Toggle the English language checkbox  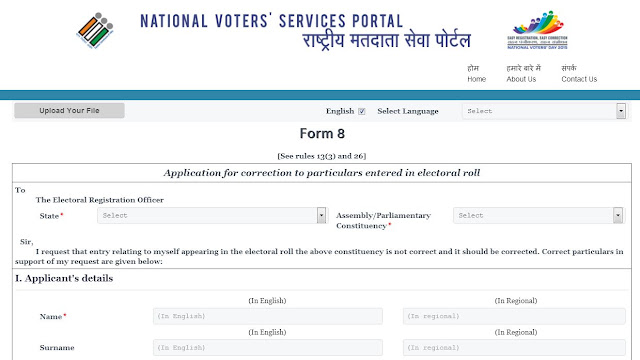362,111
